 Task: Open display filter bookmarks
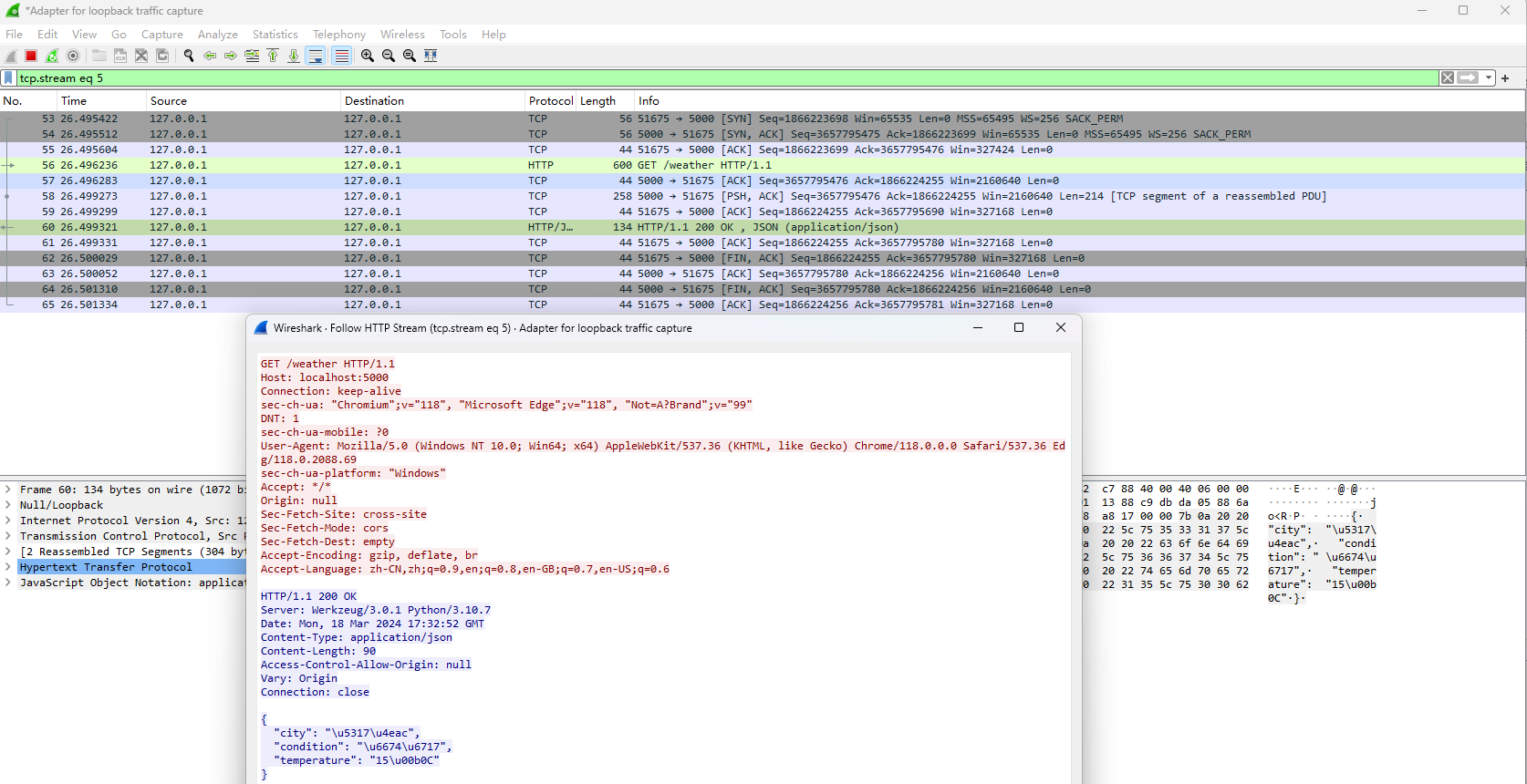[9, 78]
